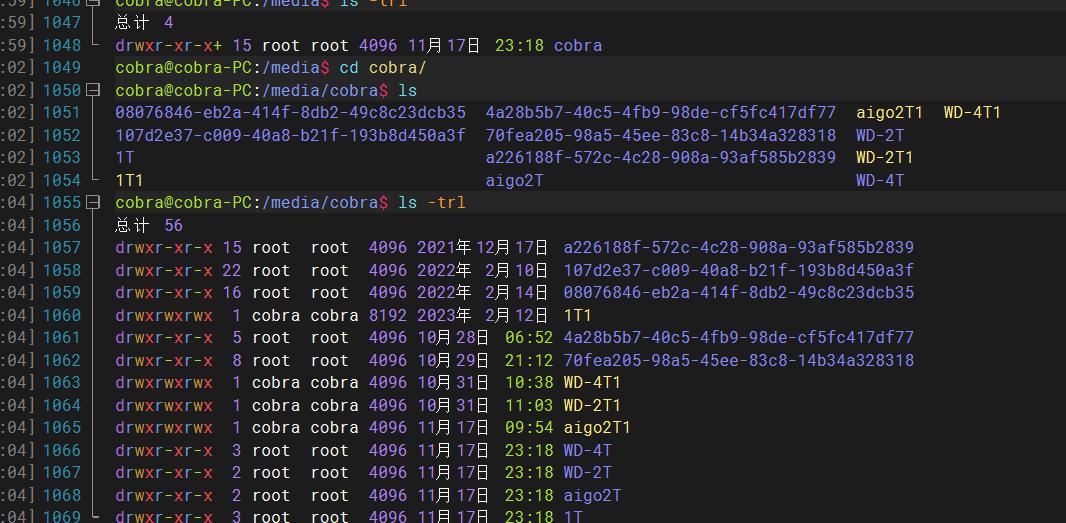Click the 'drwxrwxrwx' permissions on line 1065

(164, 428)
